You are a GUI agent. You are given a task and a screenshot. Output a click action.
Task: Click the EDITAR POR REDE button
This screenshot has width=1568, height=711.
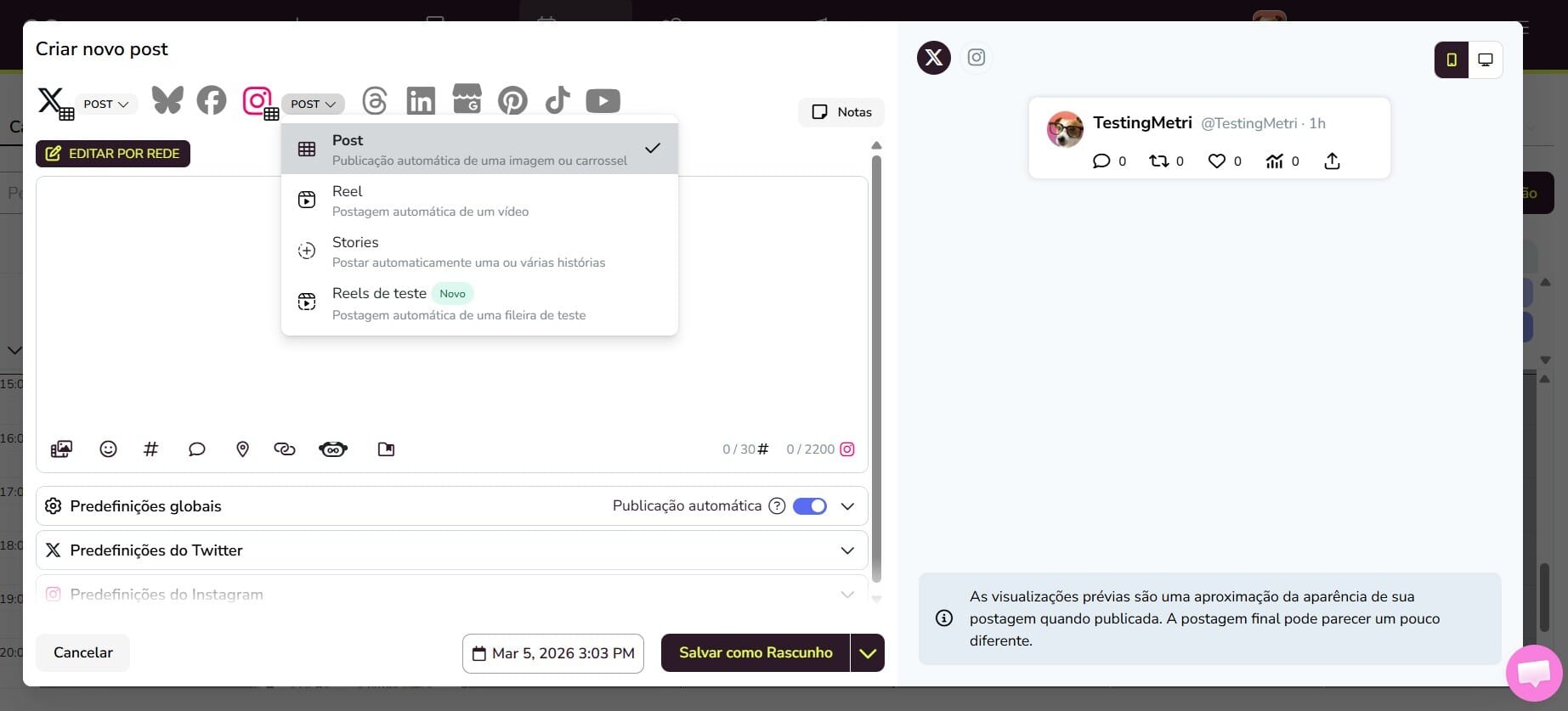113,154
